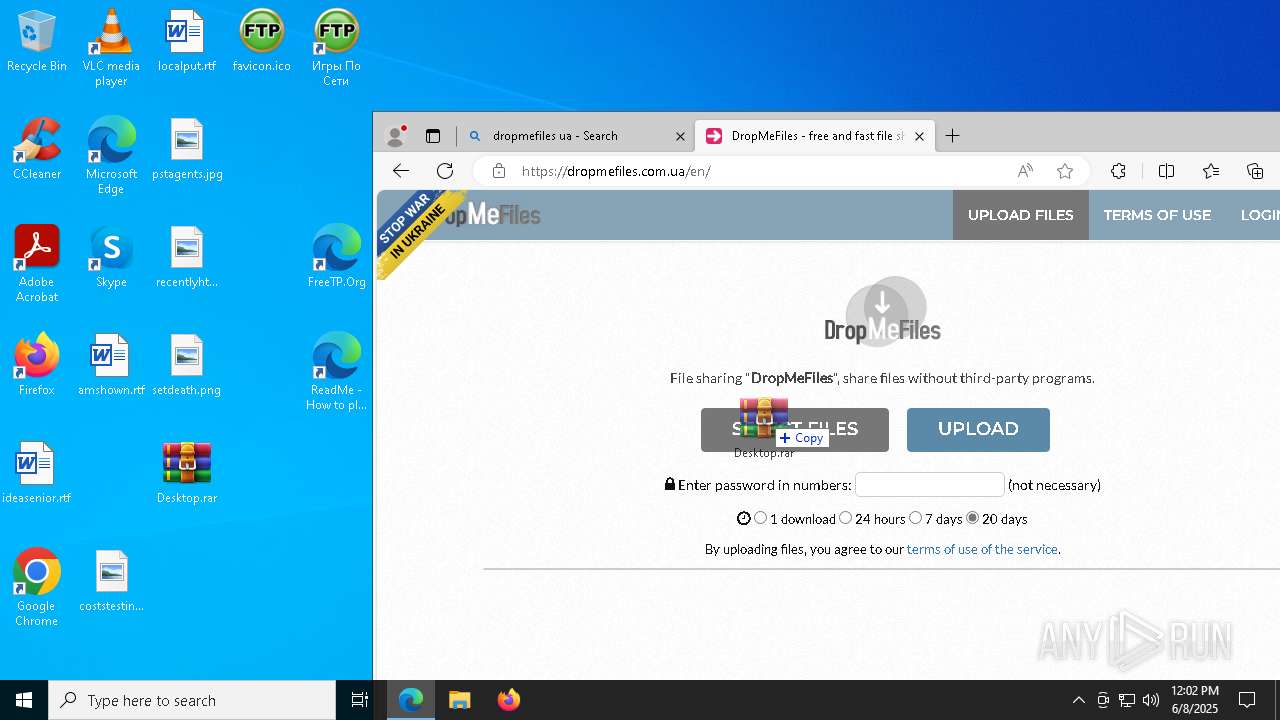The image size is (1280, 720).
Task: Click the taskbar search box
Action: tap(192, 700)
